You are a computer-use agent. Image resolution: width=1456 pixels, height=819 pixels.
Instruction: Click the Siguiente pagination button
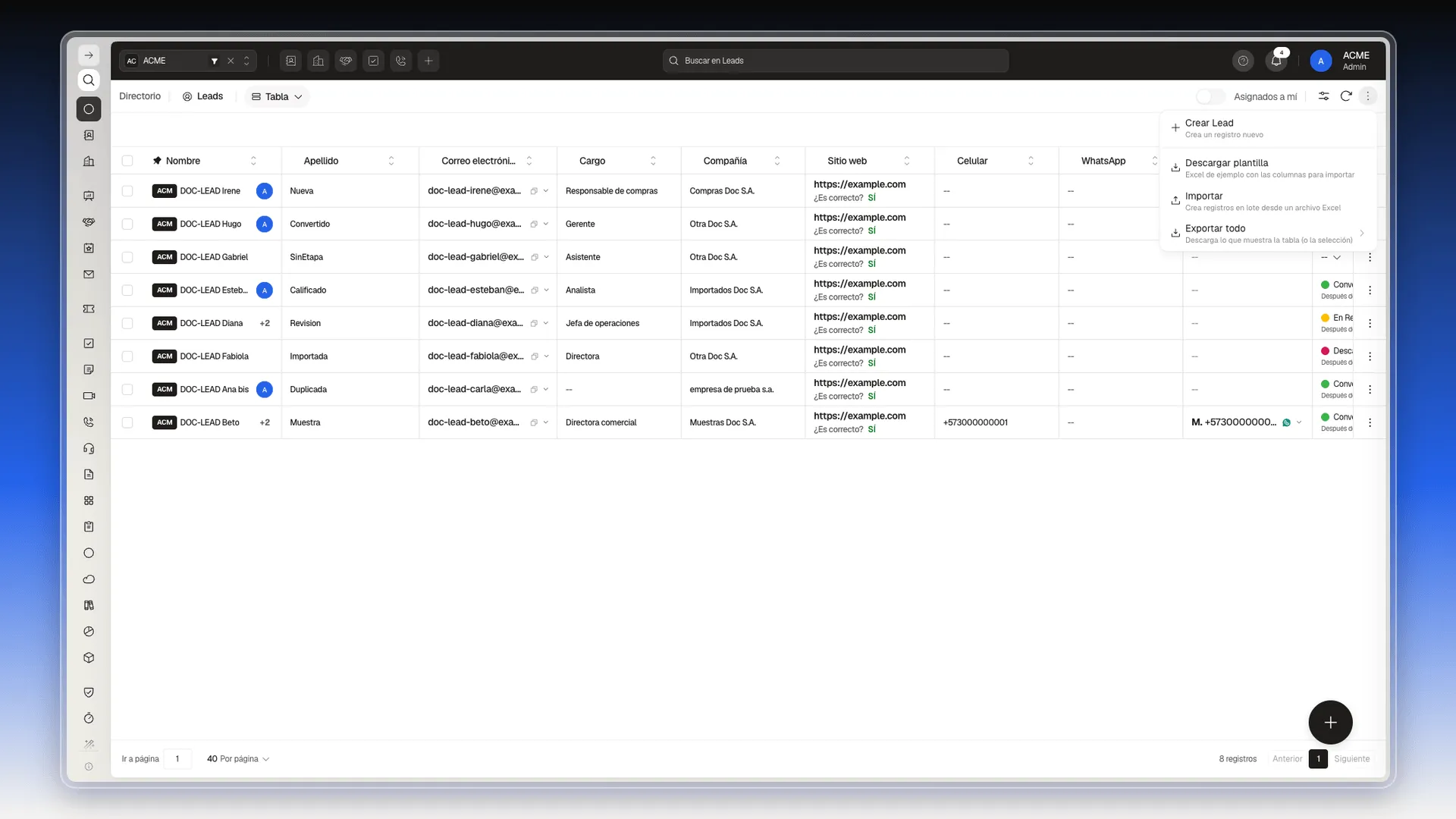coord(1352,759)
